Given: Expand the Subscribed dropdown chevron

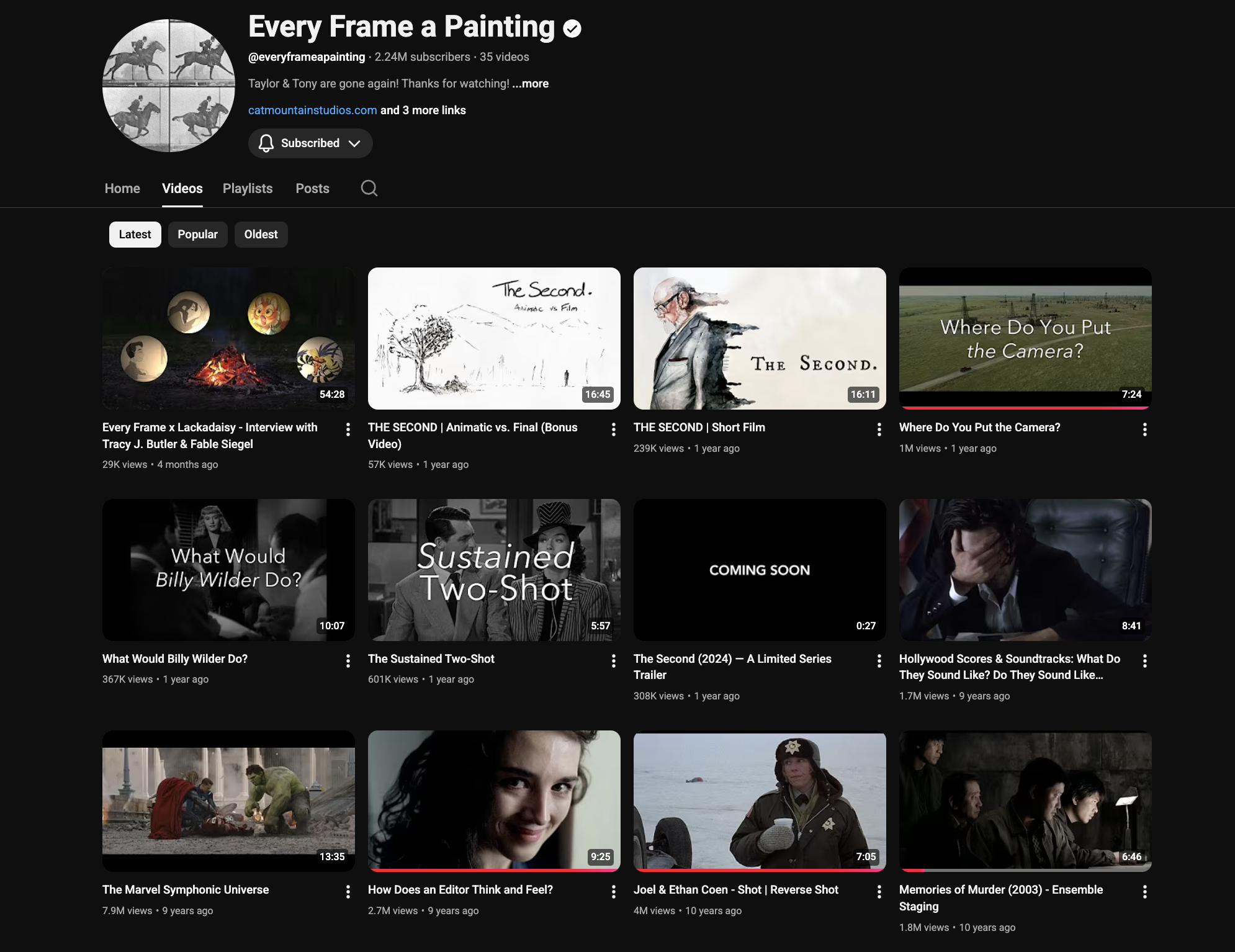Looking at the screenshot, I should pyautogui.click(x=354, y=143).
